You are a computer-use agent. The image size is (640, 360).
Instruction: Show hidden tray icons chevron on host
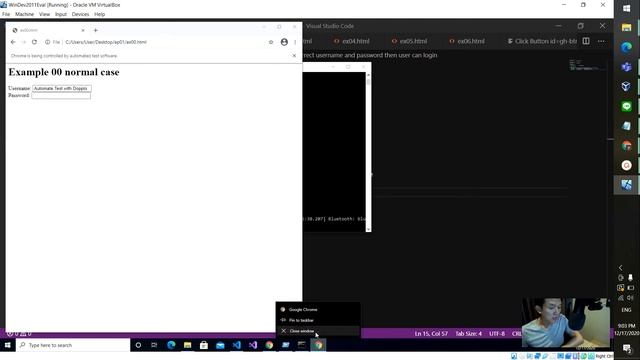tap(621, 268)
